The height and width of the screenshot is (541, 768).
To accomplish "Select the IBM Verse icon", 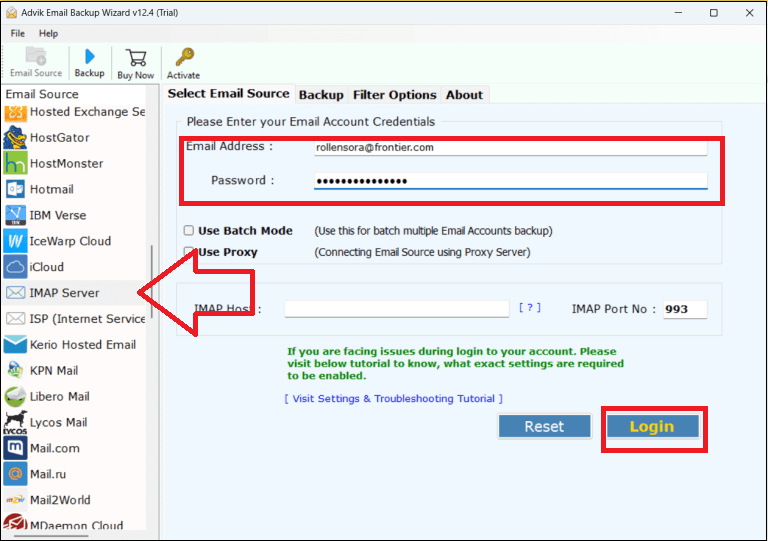I will point(15,215).
